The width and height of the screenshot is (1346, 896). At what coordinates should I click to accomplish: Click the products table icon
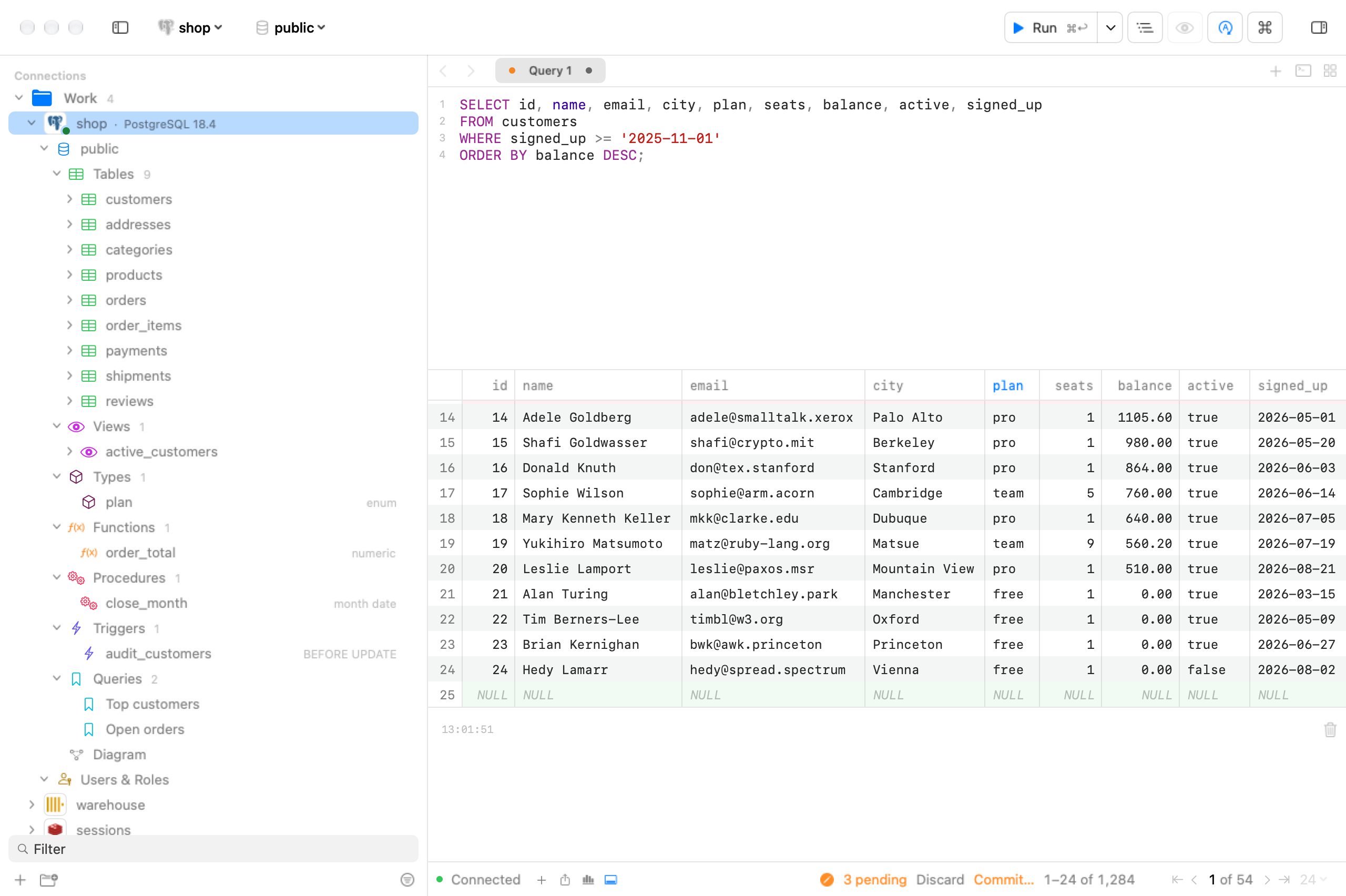pyautogui.click(x=88, y=275)
